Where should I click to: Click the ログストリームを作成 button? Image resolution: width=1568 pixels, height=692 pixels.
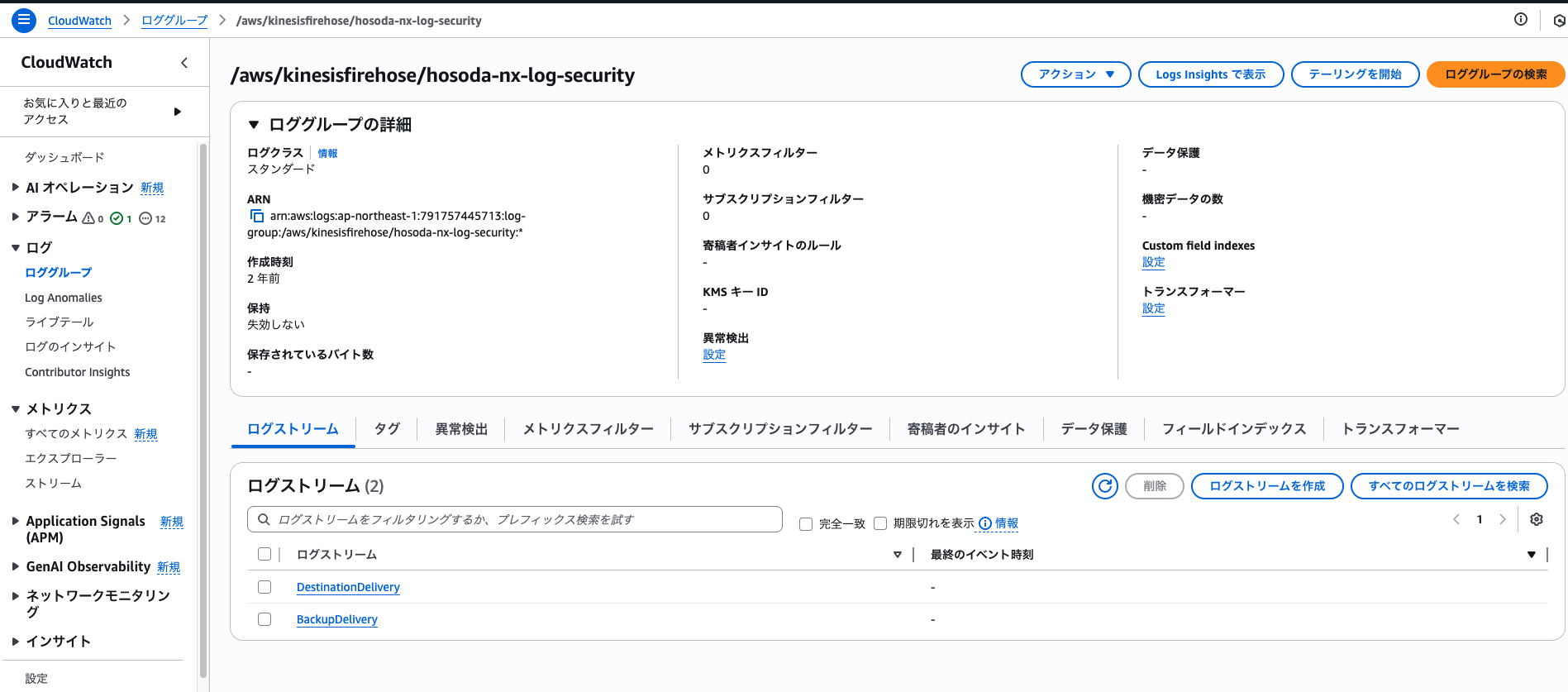coord(1266,486)
